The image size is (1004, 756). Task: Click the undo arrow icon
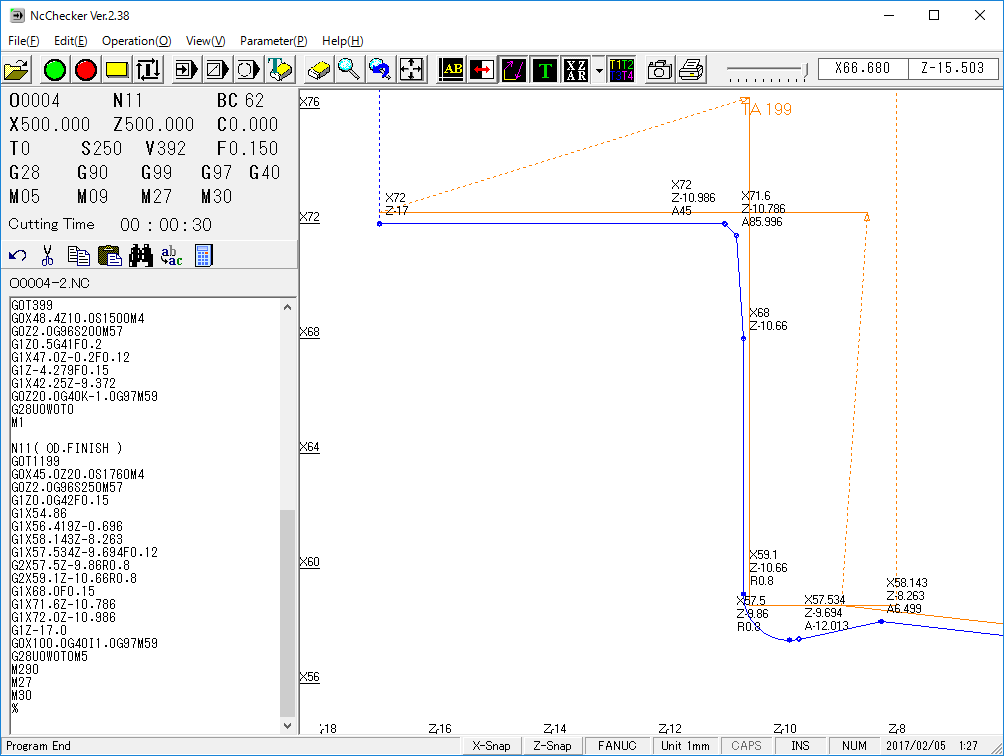(x=18, y=256)
